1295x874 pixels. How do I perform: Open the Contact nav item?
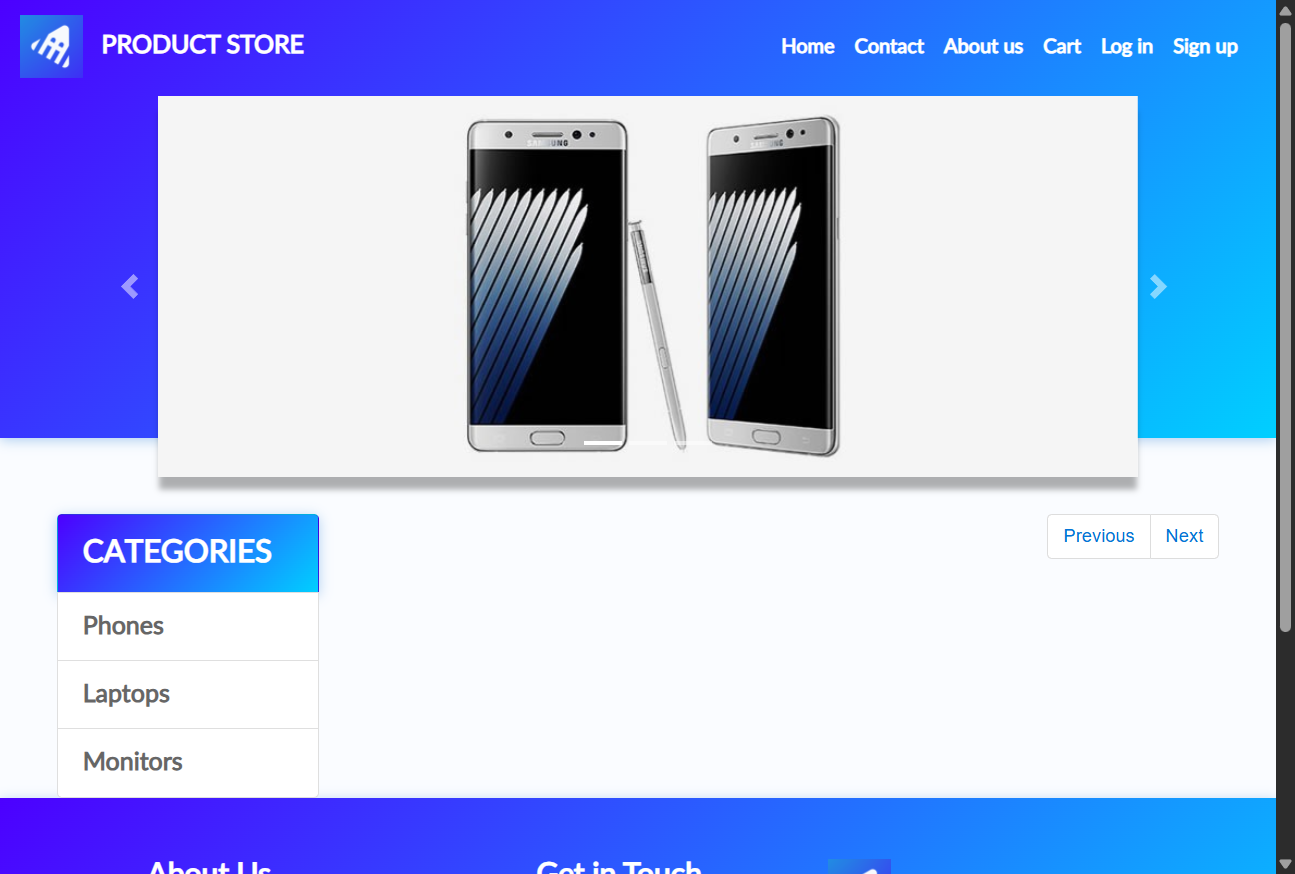point(889,46)
